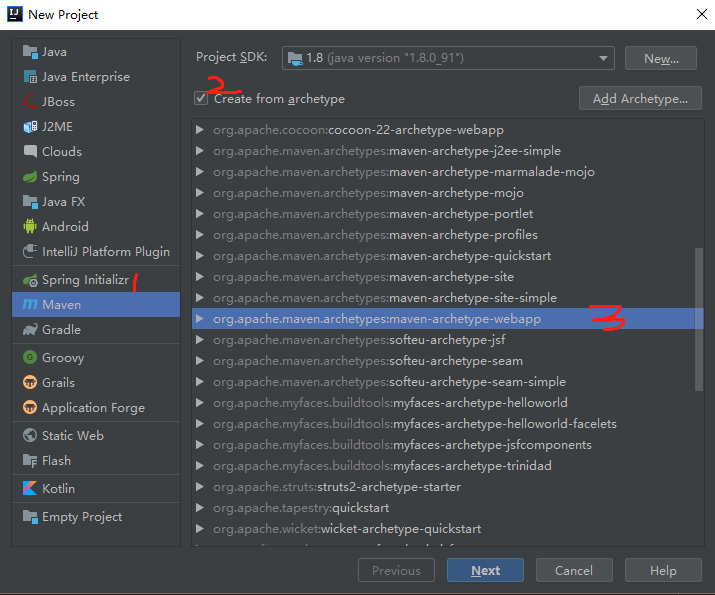Click the archetype list vertical scrollbar

pyautogui.click(x=699, y=319)
